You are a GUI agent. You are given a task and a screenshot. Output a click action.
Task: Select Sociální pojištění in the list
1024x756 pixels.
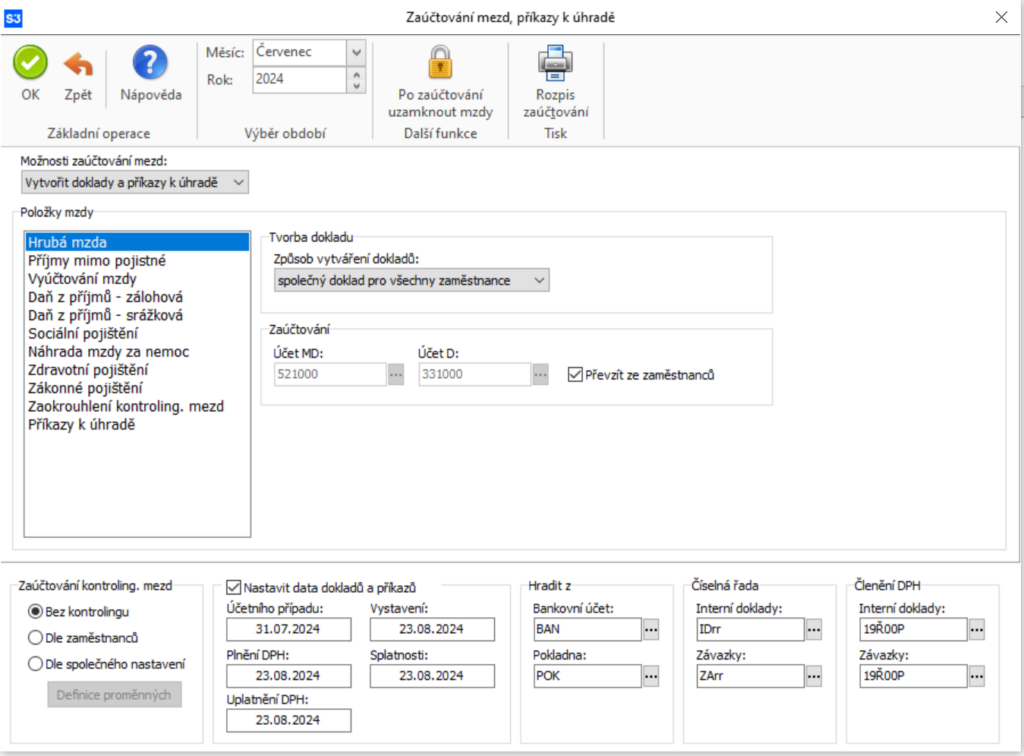83,333
